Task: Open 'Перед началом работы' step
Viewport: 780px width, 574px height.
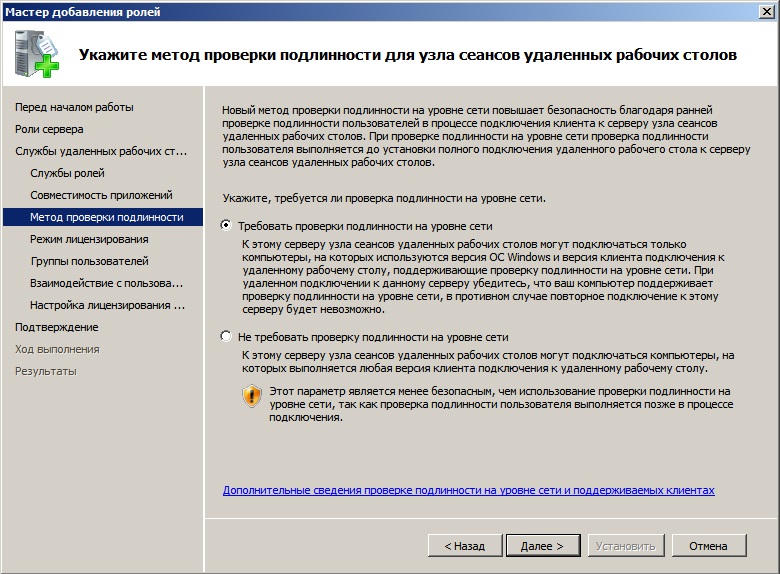Action: coord(74,107)
